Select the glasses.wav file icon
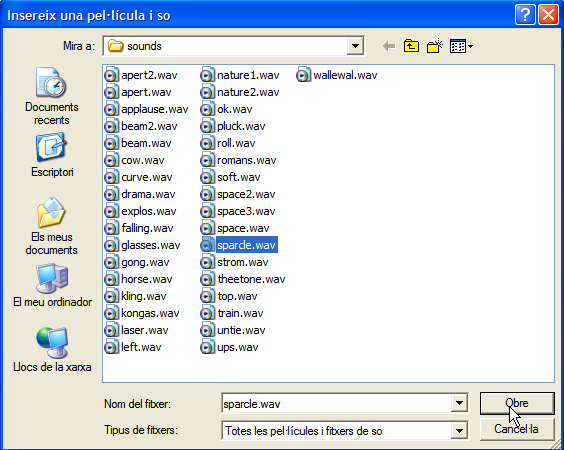 point(111,245)
